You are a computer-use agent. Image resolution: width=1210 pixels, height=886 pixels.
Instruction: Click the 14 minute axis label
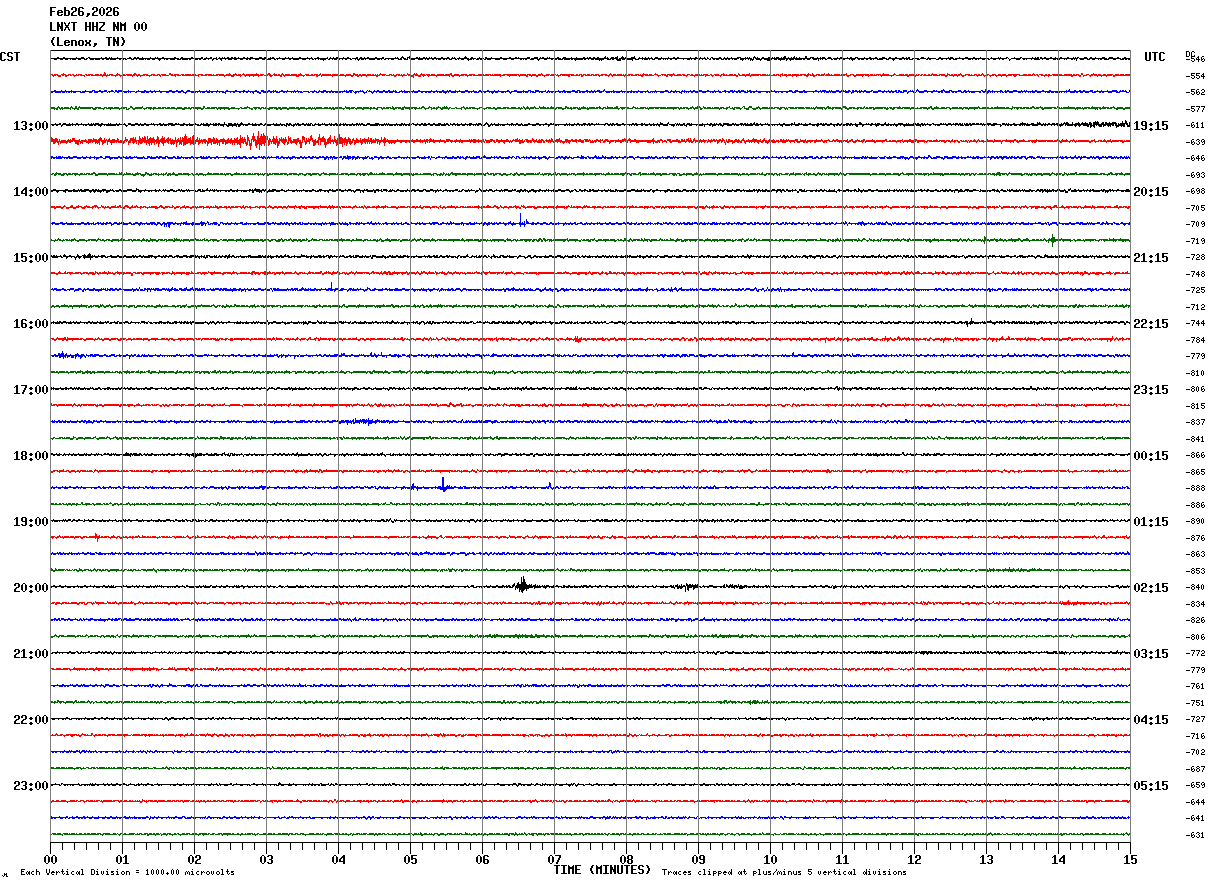(x=1058, y=860)
